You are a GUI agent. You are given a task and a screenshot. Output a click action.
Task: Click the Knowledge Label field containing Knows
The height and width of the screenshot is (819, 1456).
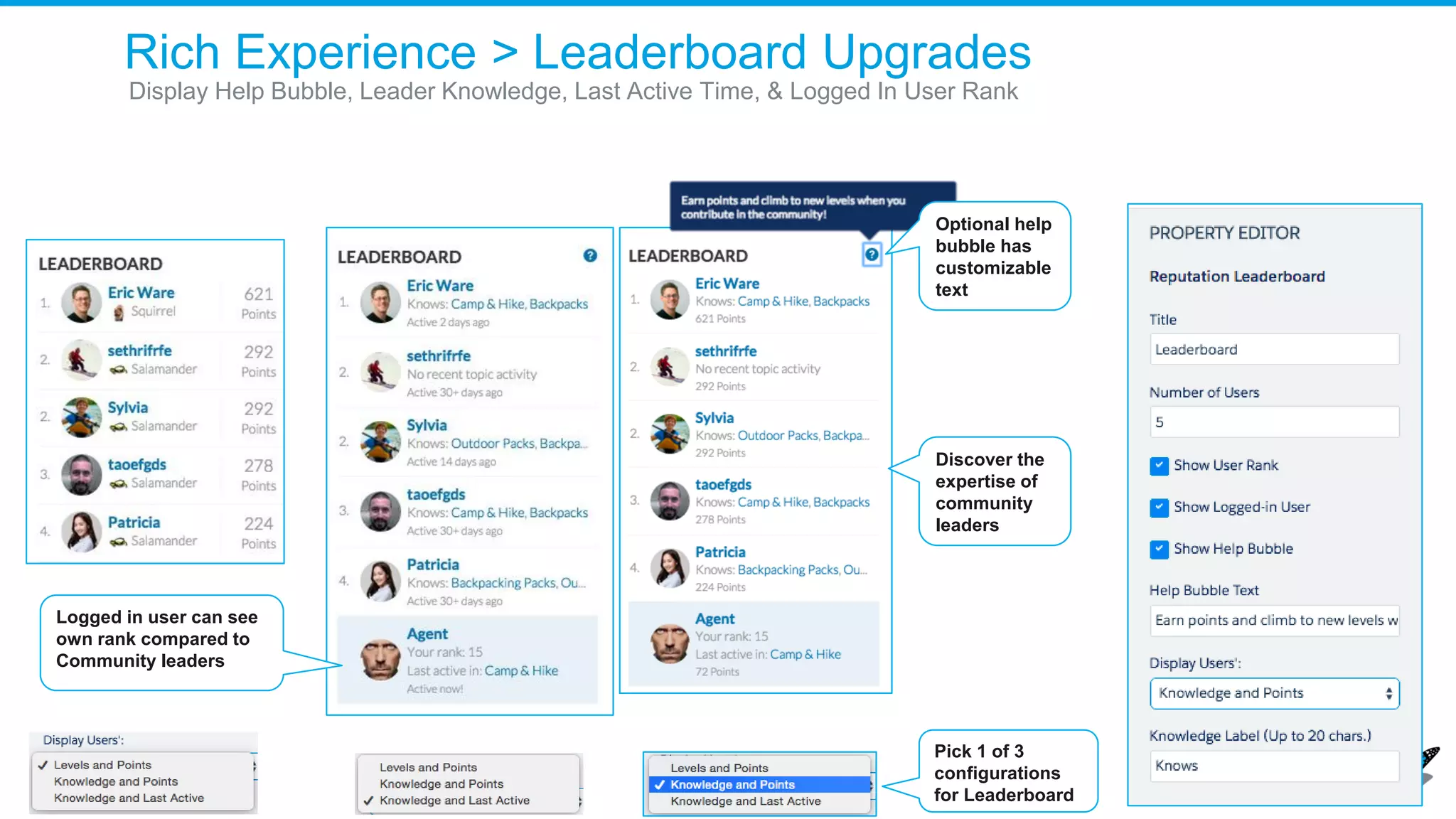(1275, 766)
